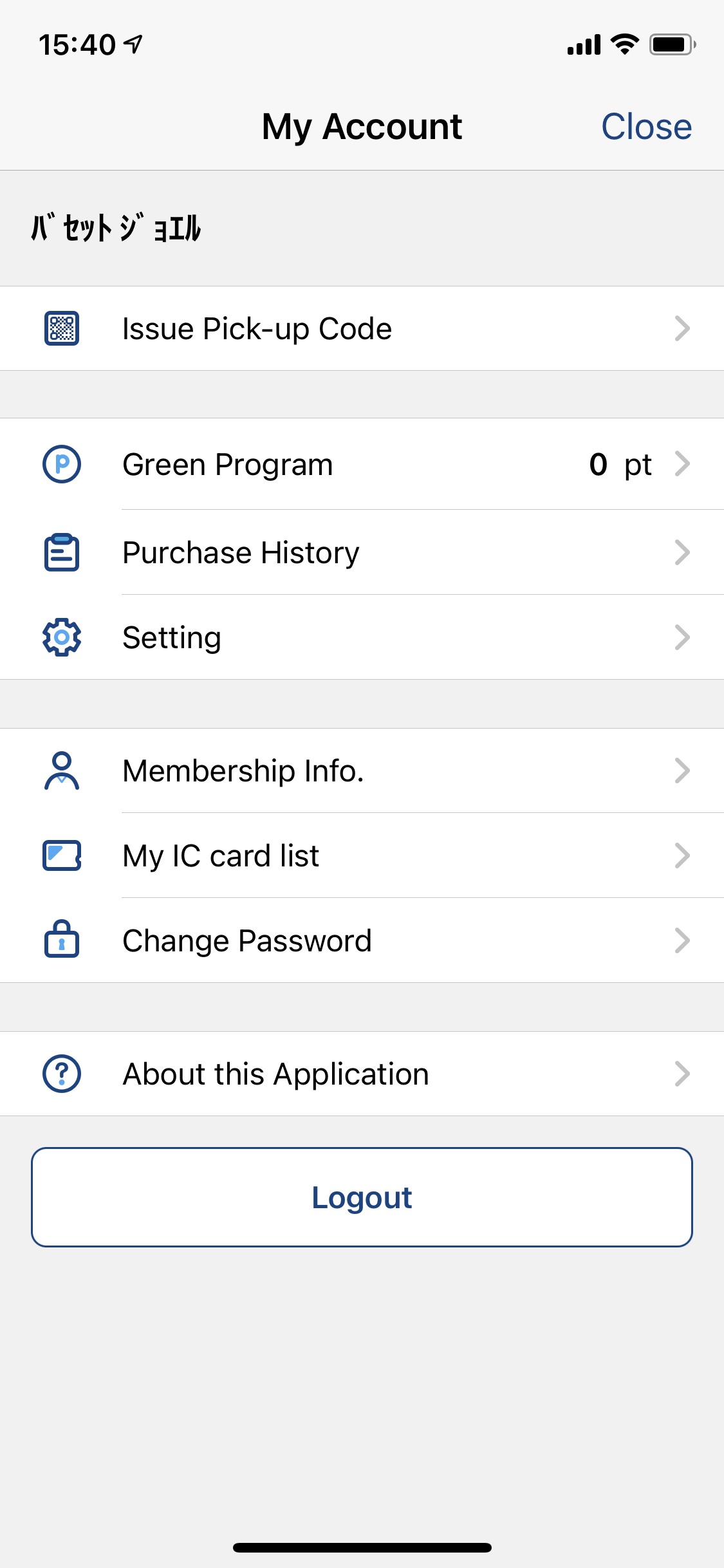This screenshot has width=724, height=1568.
Task: Tap the Green Program points icon
Action: pos(62,464)
